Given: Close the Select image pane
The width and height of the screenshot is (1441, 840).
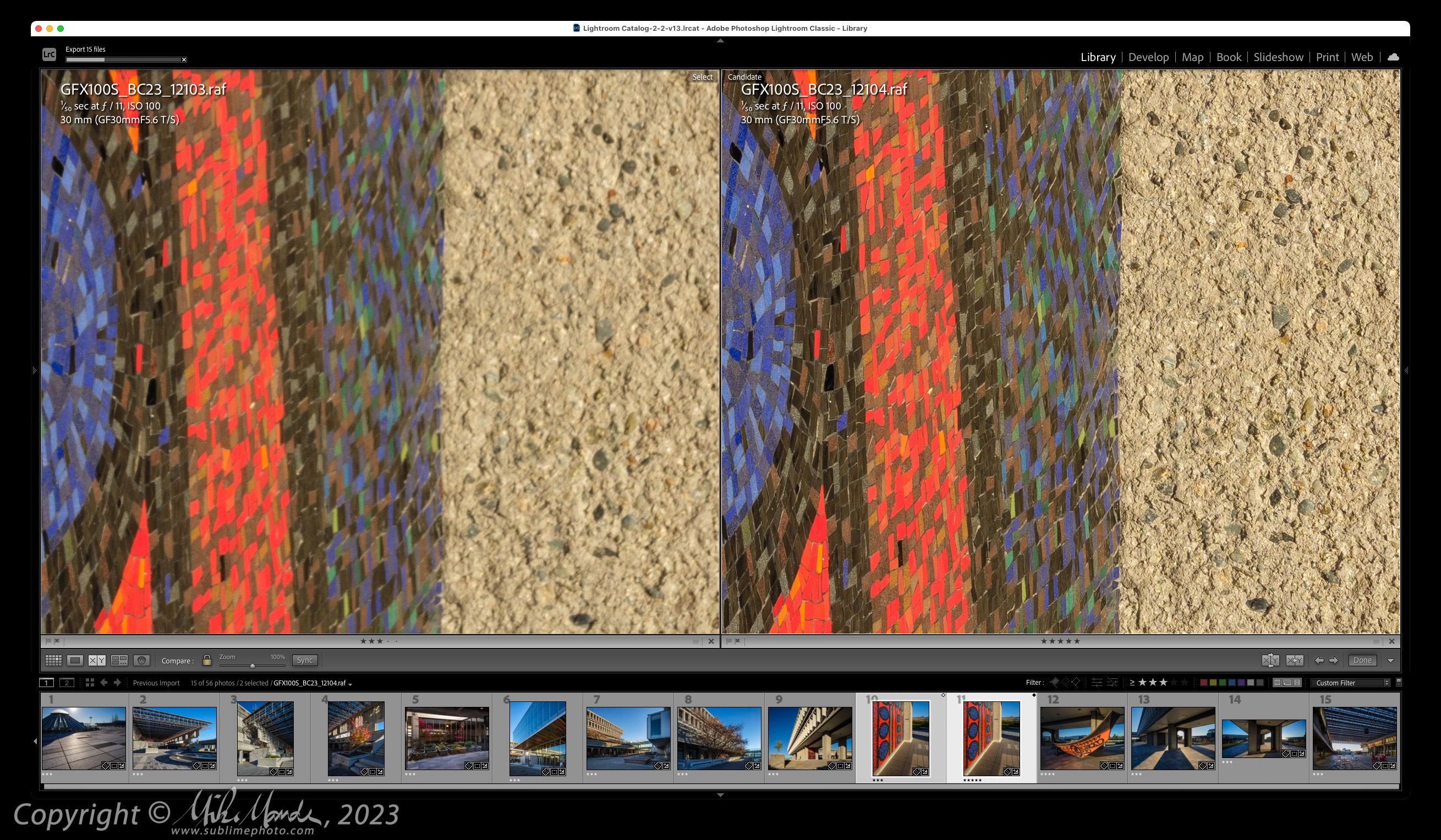Looking at the screenshot, I should point(711,641).
